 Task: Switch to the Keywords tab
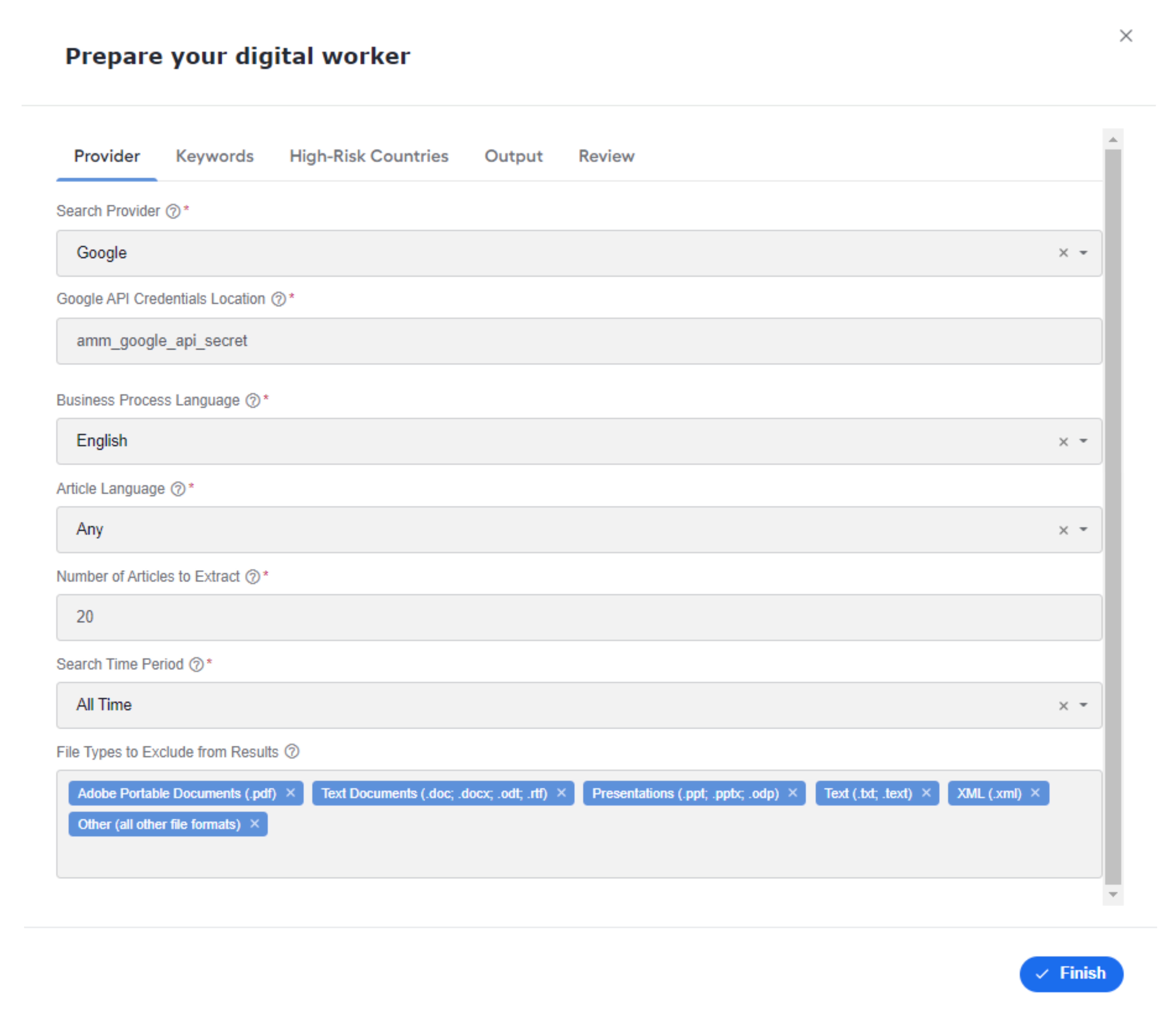click(x=215, y=156)
